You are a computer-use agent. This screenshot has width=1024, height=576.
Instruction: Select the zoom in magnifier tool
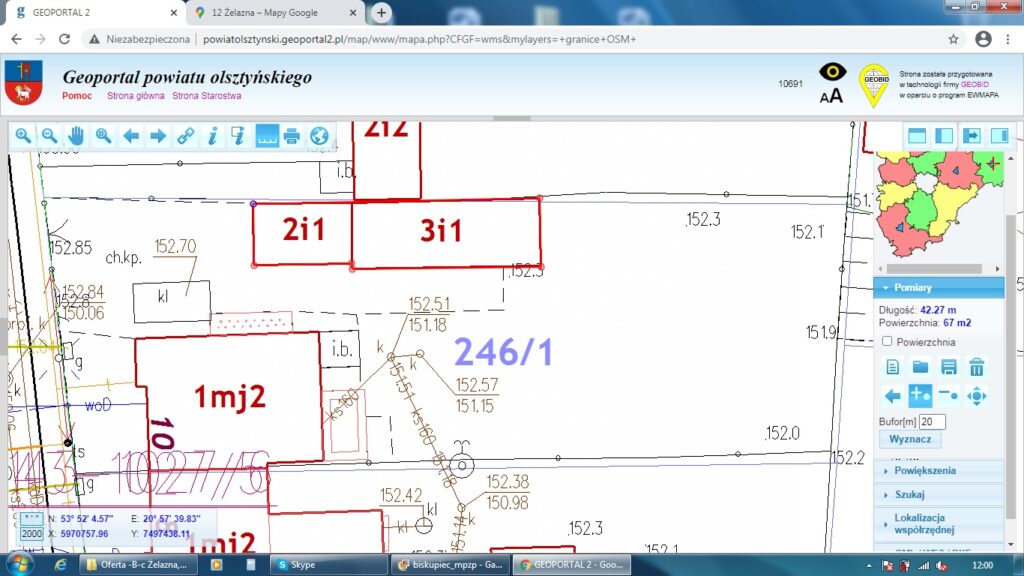pos(22,136)
